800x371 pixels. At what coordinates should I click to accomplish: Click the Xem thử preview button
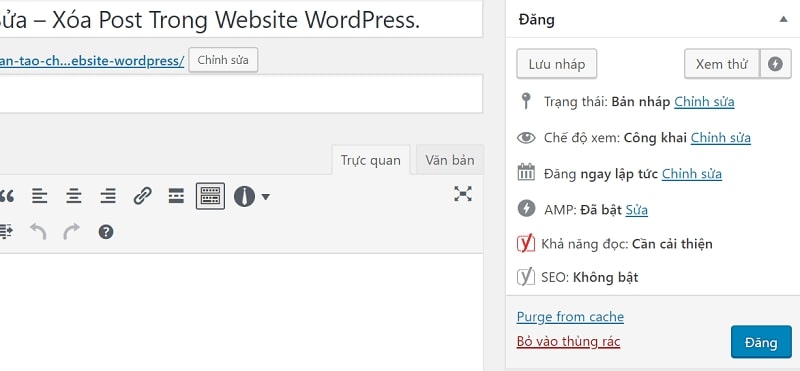pyautogui.click(x=722, y=64)
